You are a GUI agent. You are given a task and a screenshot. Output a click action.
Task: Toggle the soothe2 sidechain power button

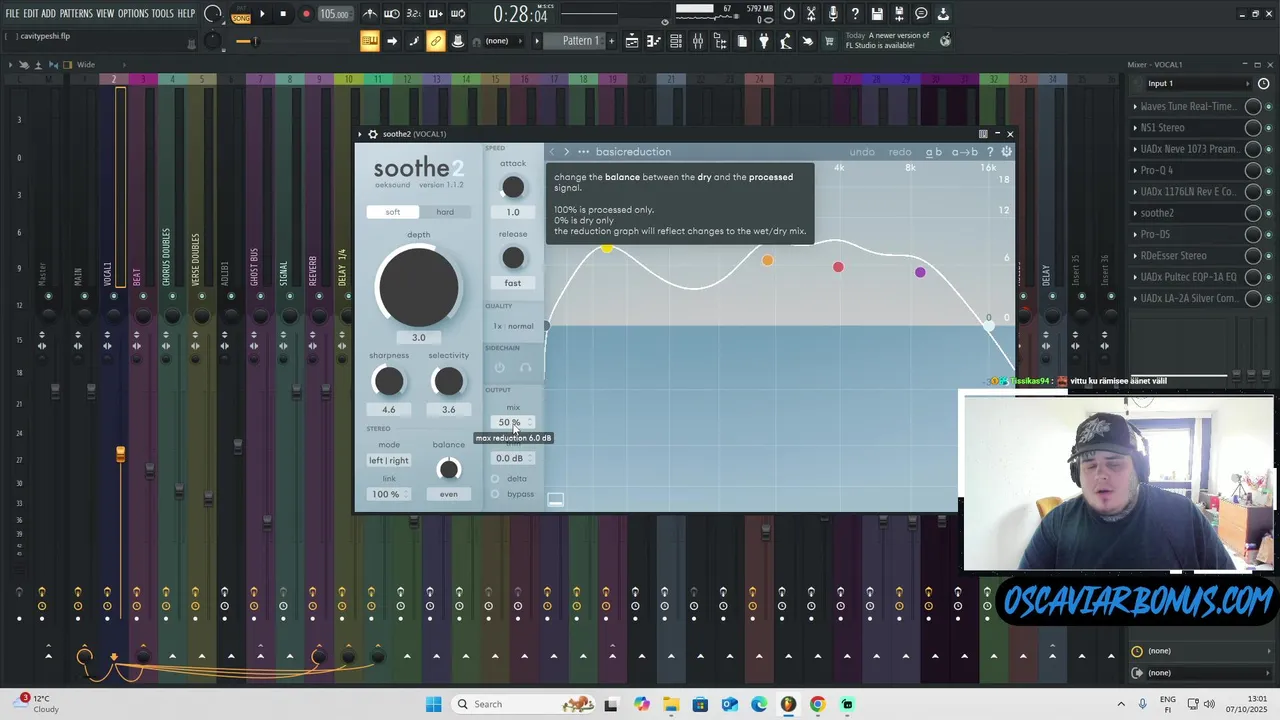(500, 368)
